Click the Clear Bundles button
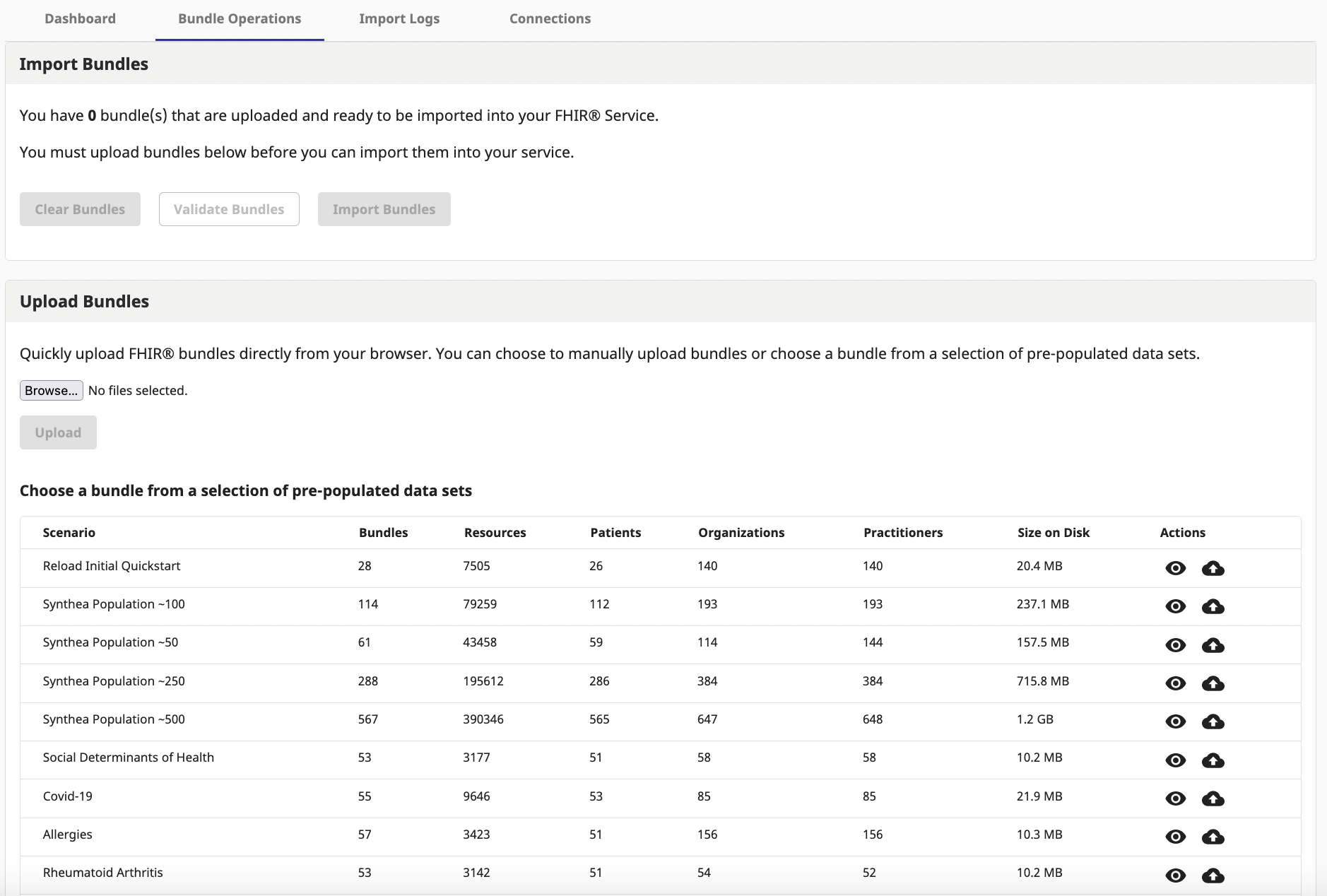Viewport: 1327px width, 896px height. coord(80,209)
